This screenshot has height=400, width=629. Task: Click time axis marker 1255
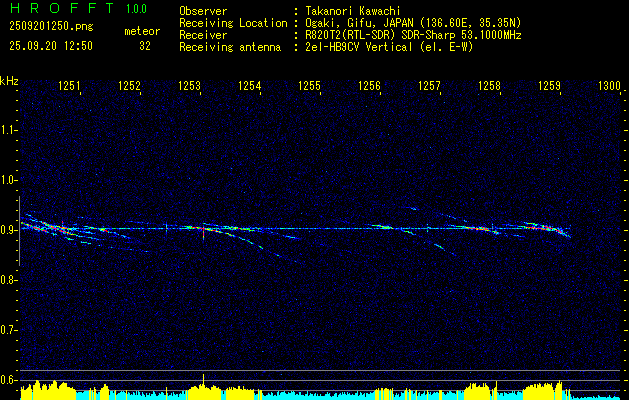click(x=310, y=86)
